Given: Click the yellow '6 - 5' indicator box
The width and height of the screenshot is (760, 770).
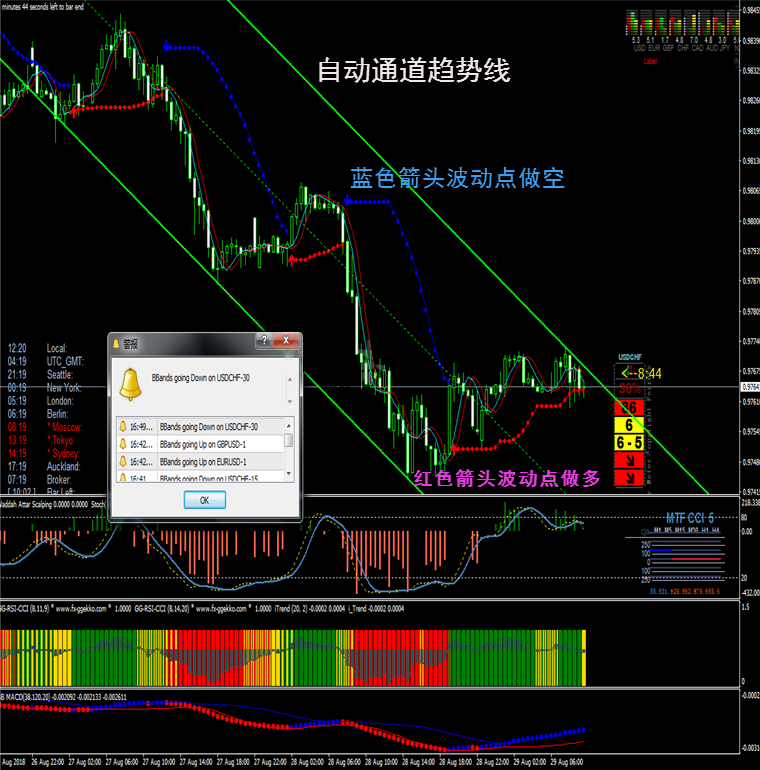Looking at the screenshot, I should 629,442.
